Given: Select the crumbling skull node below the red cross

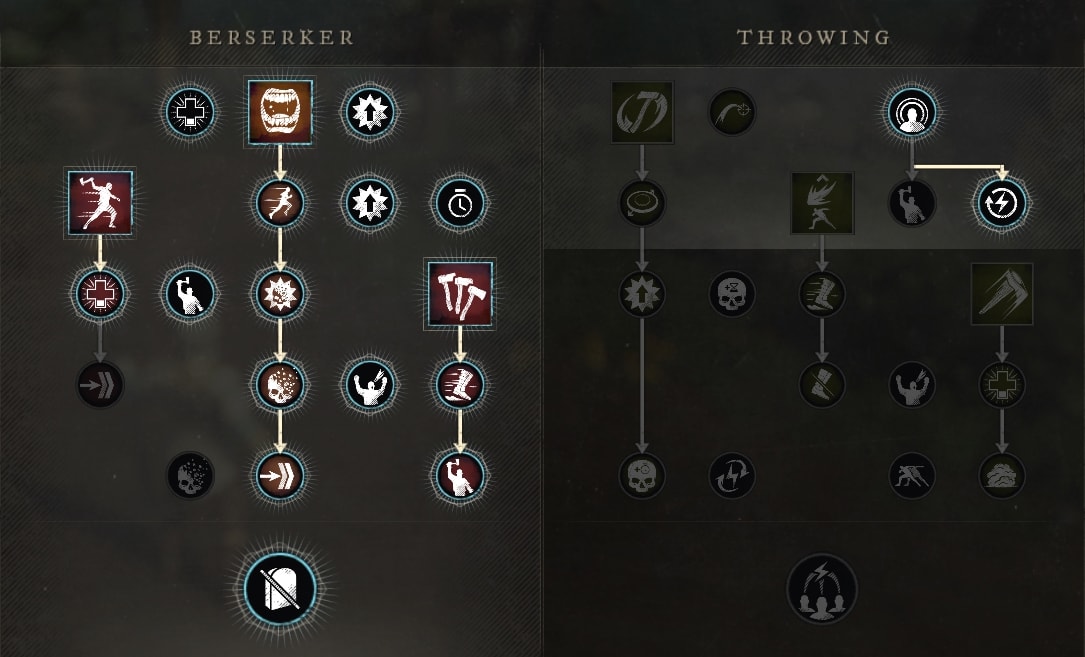Looking at the screenshot, I should [190, 476].
